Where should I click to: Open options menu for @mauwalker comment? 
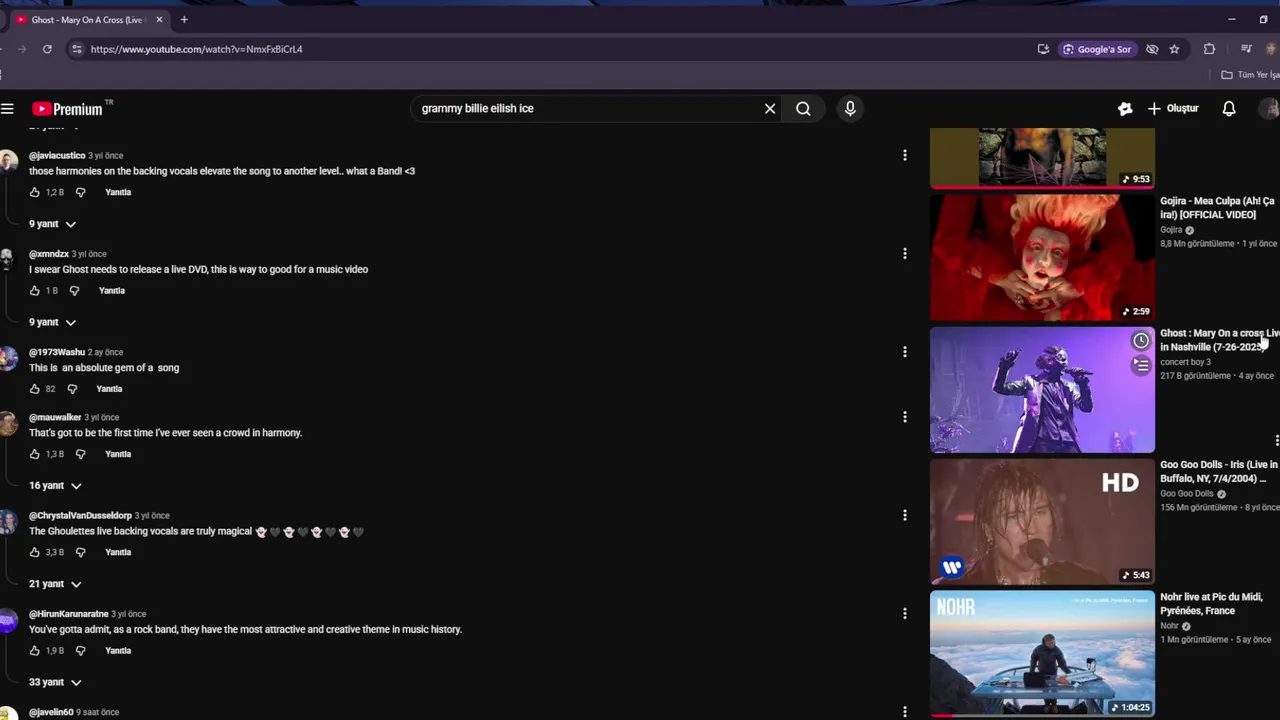(905, 417)
